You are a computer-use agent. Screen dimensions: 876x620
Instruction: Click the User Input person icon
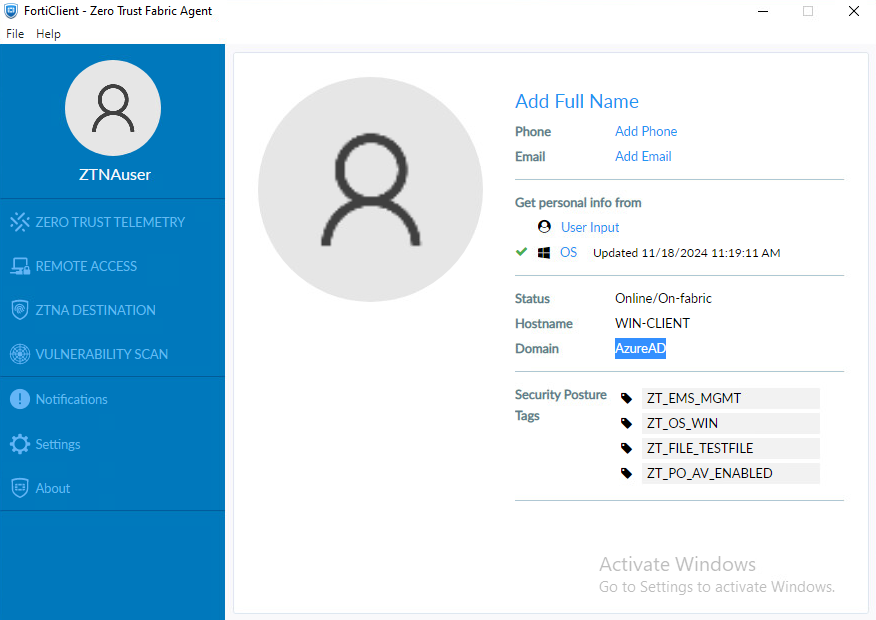tap(544, 227)
